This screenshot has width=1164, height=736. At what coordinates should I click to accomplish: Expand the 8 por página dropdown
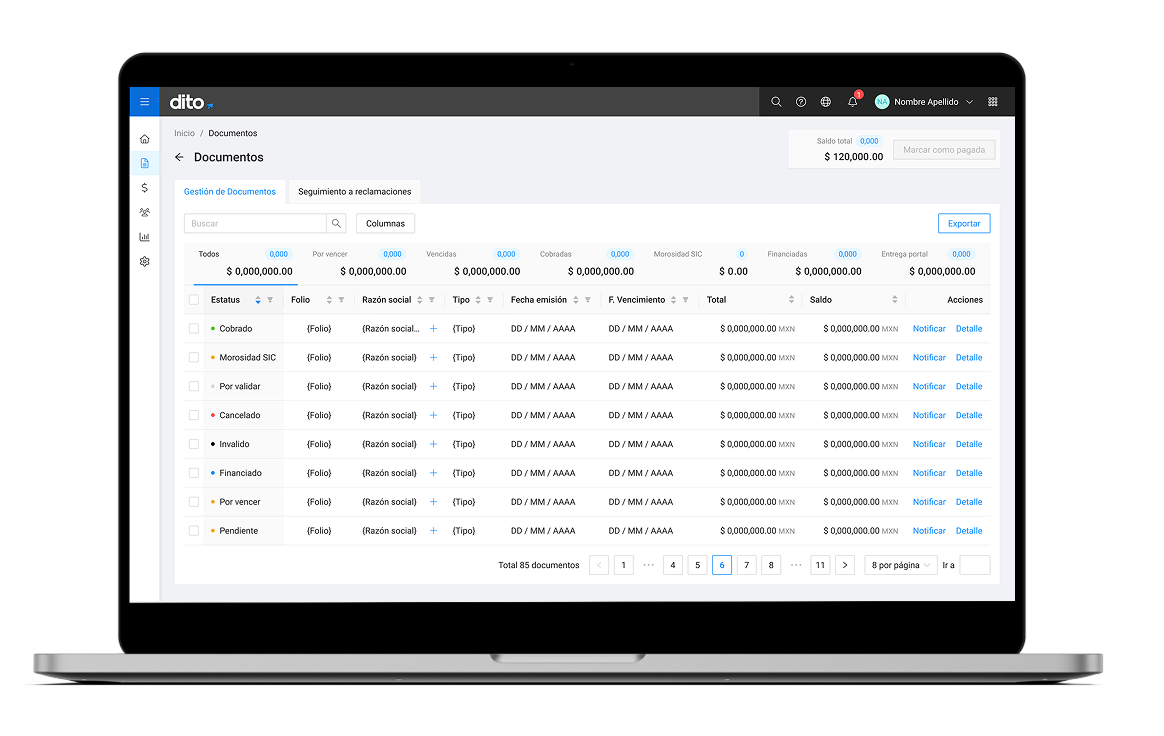(900, 565)
